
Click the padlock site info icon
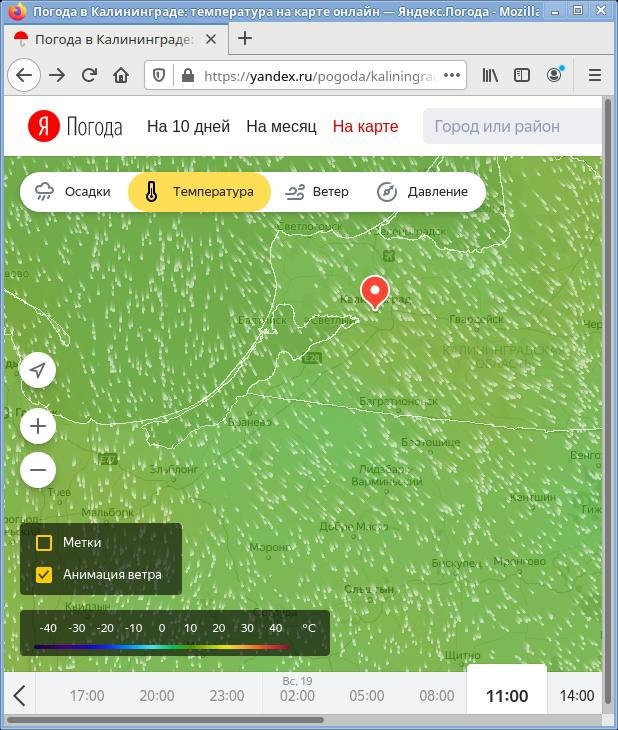tap(188, 75)
